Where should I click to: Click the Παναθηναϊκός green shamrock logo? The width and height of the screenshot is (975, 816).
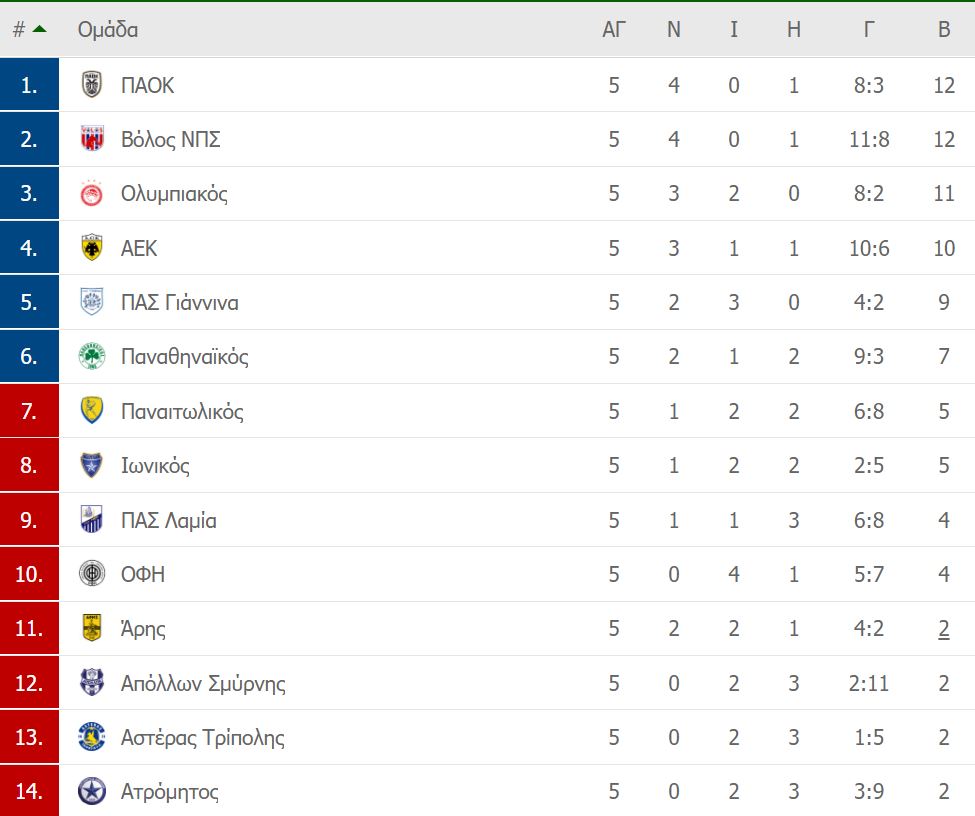point(92,356)
